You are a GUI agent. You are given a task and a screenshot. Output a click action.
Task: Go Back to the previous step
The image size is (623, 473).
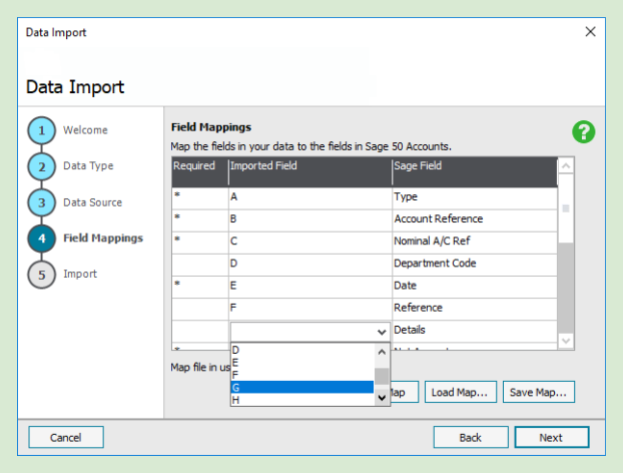(470, 437)
